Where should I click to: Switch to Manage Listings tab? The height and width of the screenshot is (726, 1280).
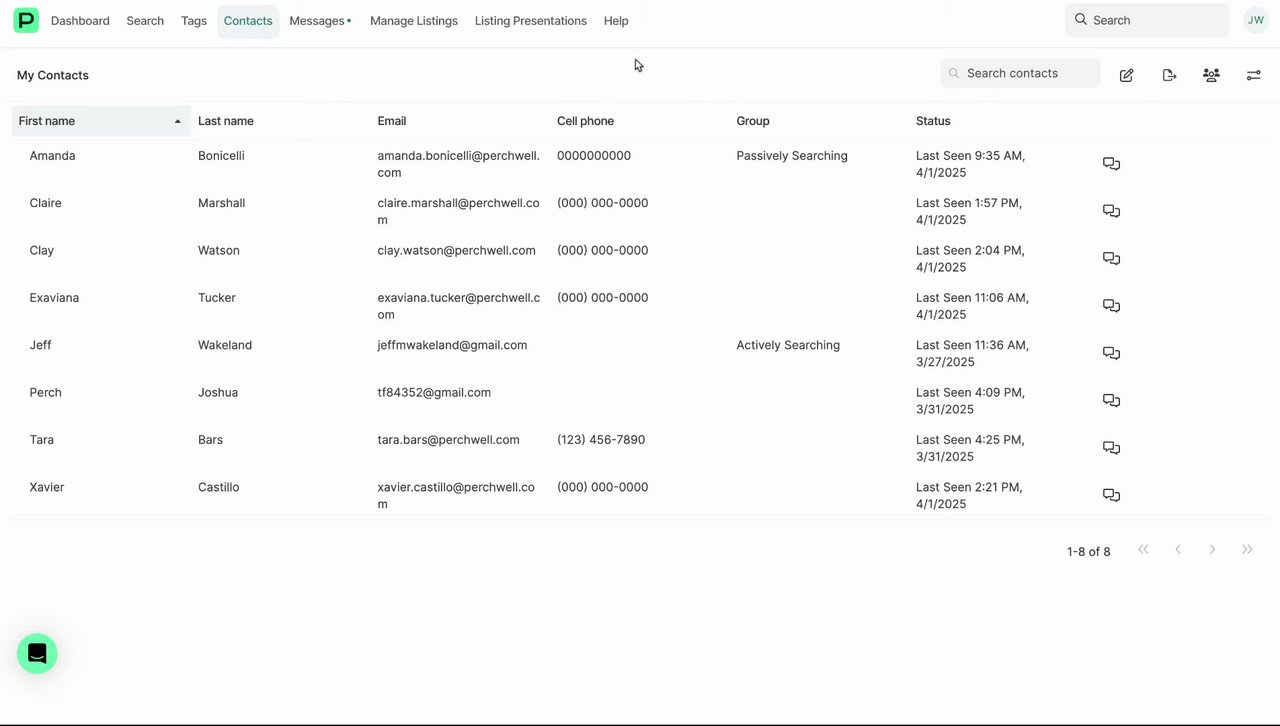click(413, 21)
